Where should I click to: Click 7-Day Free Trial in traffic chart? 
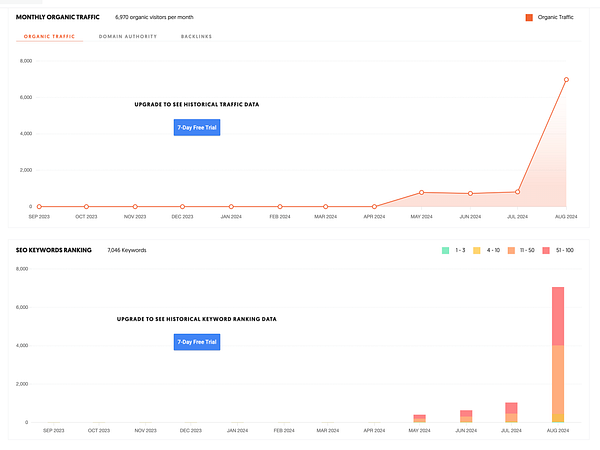197,128
